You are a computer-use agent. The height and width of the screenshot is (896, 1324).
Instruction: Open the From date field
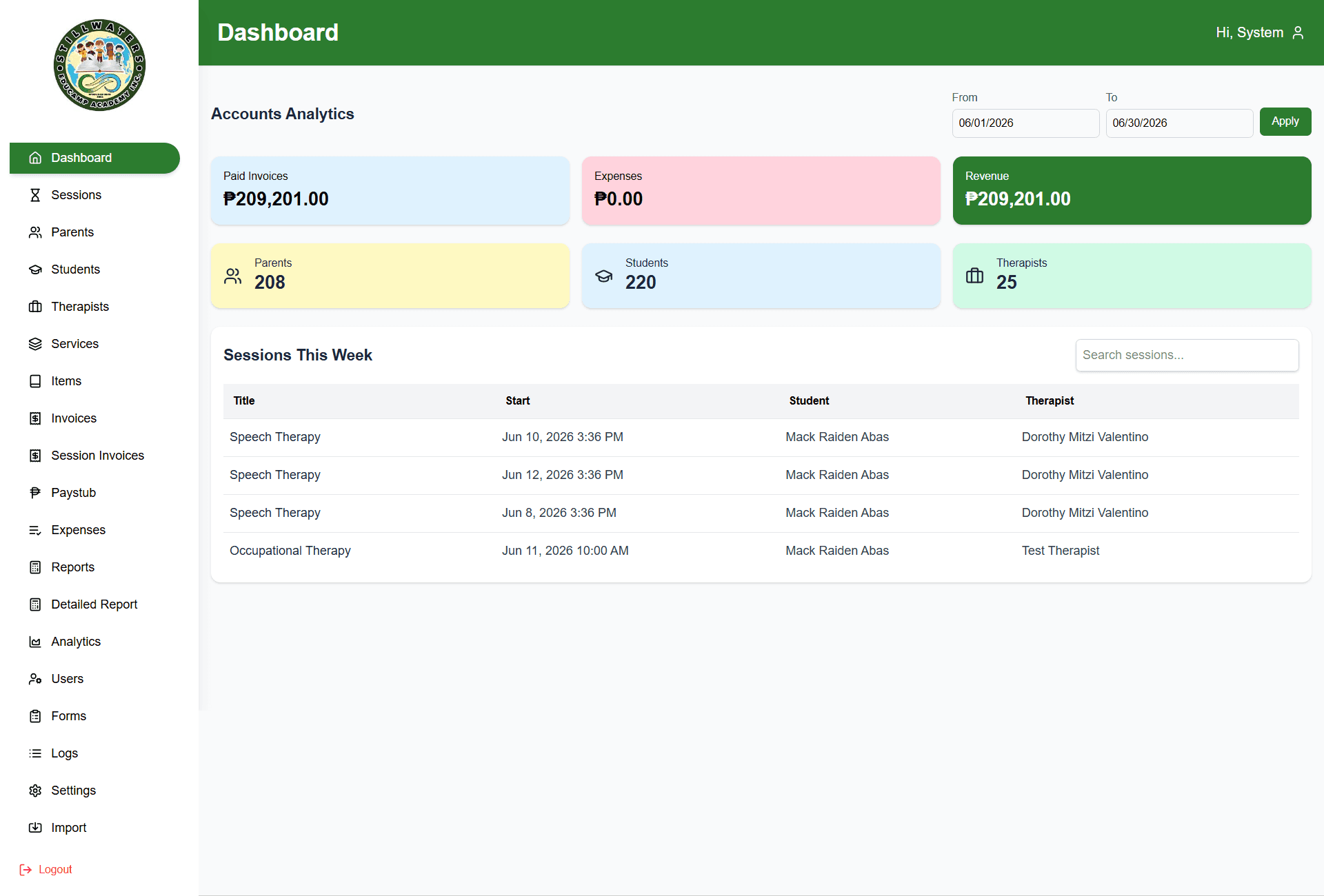tap(1025, 123)
